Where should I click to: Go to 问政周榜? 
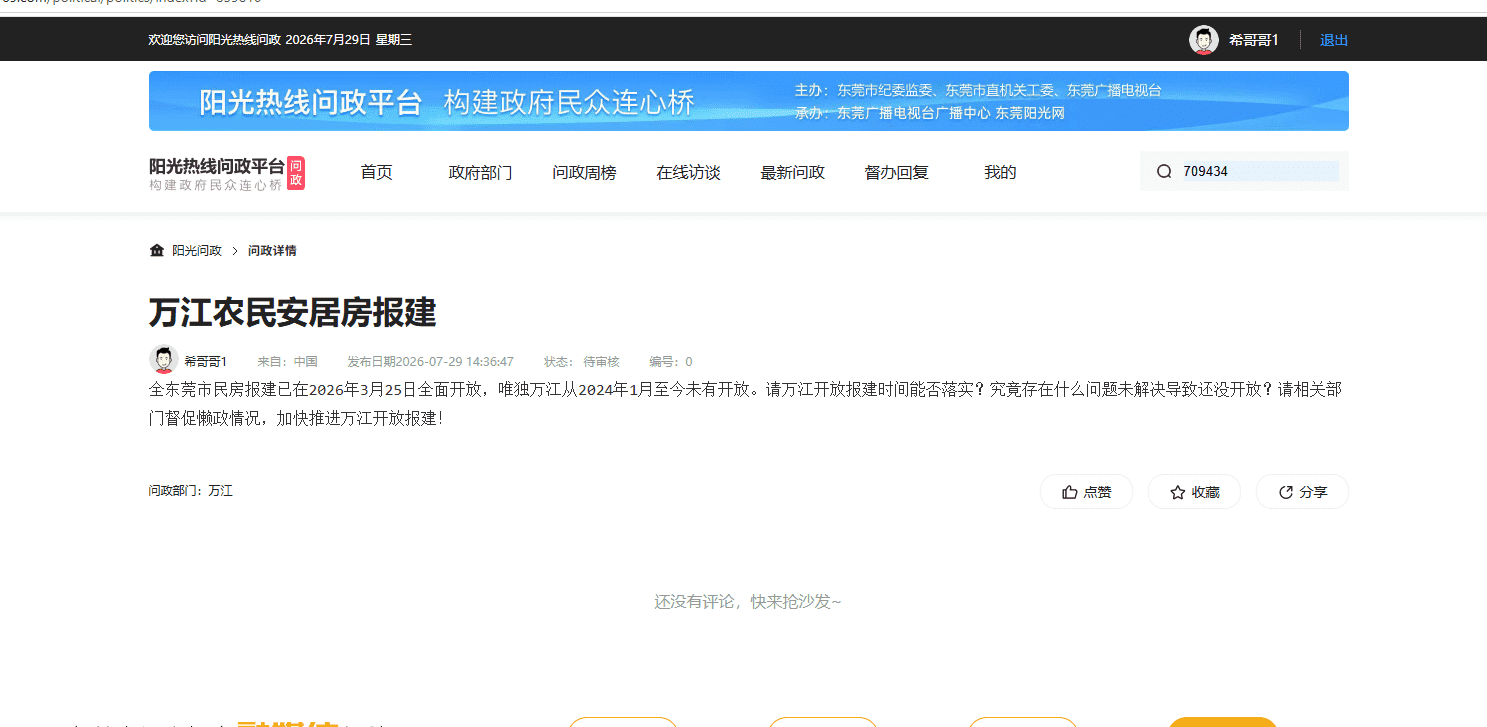(584, 172)
